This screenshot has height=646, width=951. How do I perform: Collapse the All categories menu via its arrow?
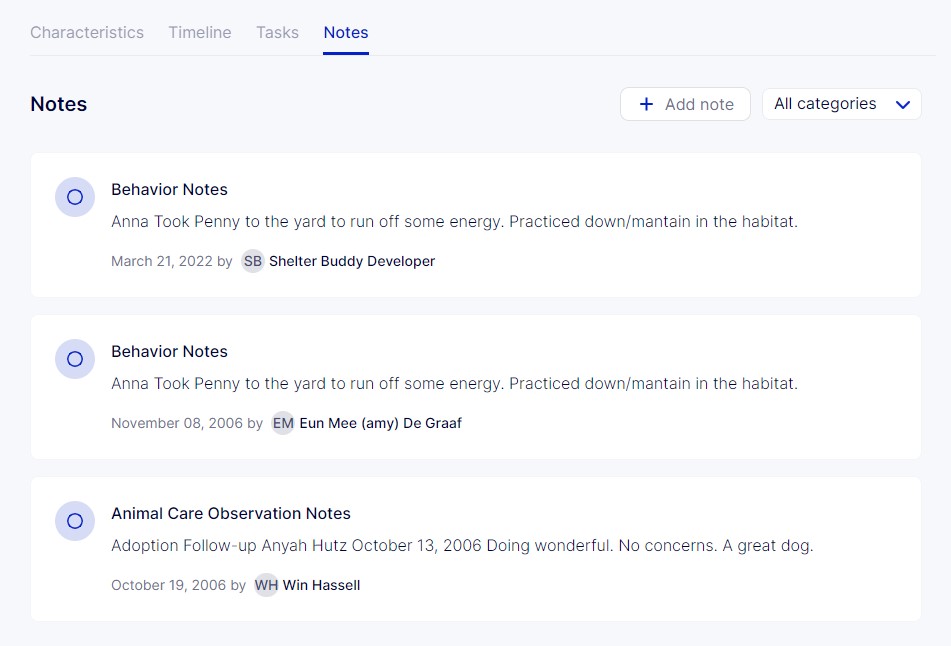(903, 103)
